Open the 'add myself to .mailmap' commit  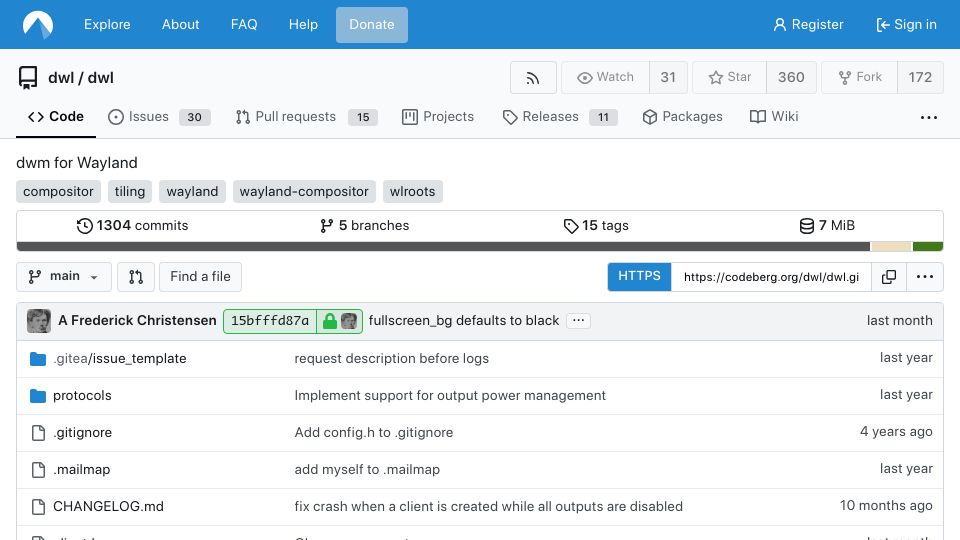pyautogui.click(x=367, y=470)
